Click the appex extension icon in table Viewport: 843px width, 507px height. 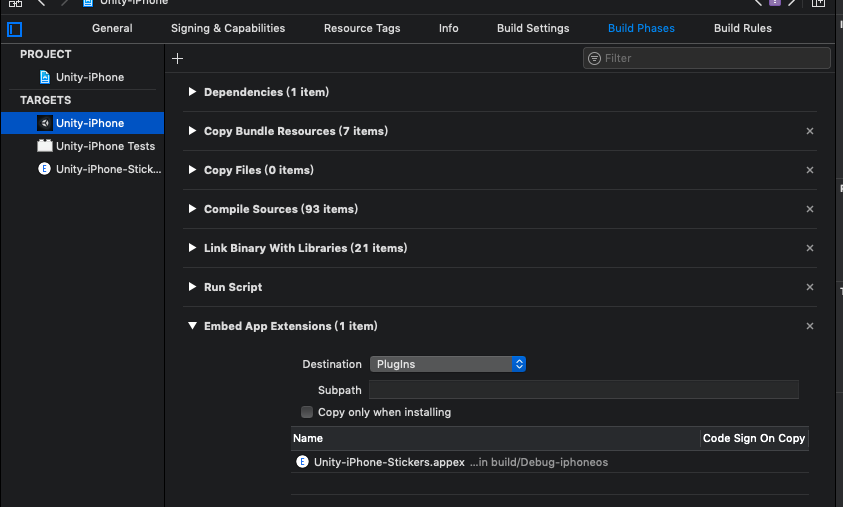tap(303, 462)
